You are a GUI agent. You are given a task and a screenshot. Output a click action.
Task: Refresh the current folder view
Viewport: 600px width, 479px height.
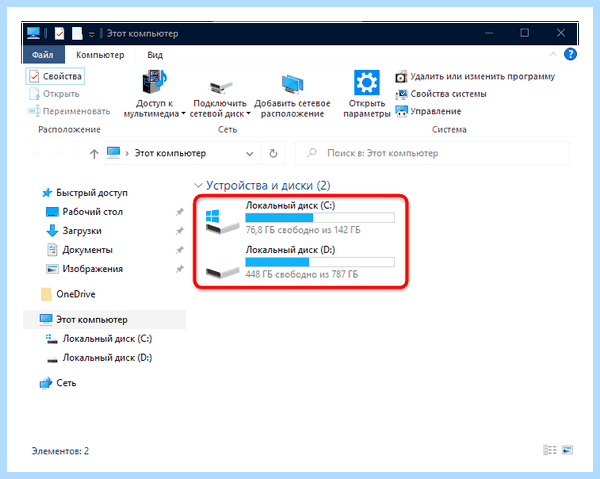273,153
